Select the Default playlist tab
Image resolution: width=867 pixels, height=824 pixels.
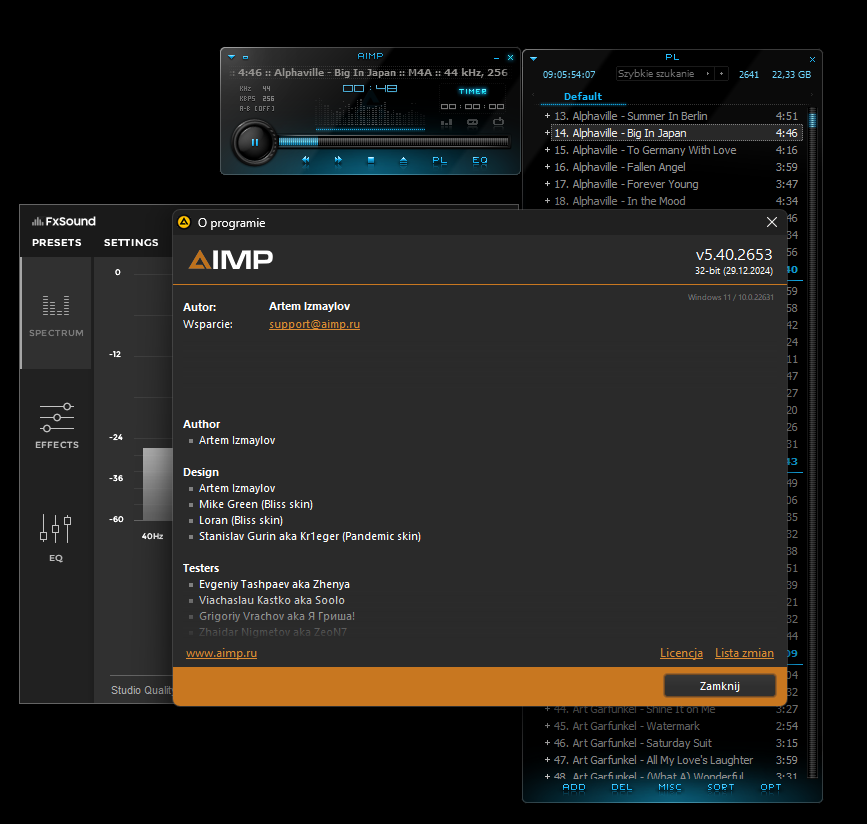pyautogui.click(x=582, y=97)
